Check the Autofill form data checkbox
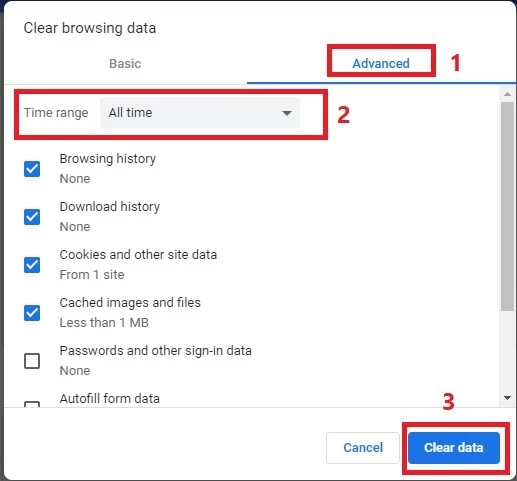 [32, 404]
